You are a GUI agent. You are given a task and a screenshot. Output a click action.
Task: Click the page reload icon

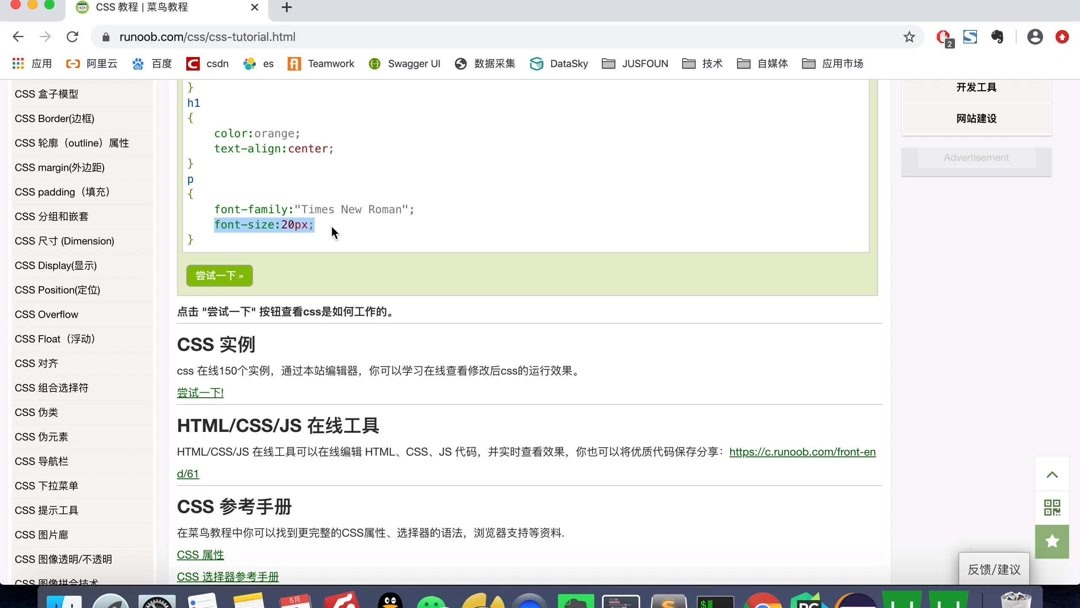pyautogui.click(x=70, y=35)
